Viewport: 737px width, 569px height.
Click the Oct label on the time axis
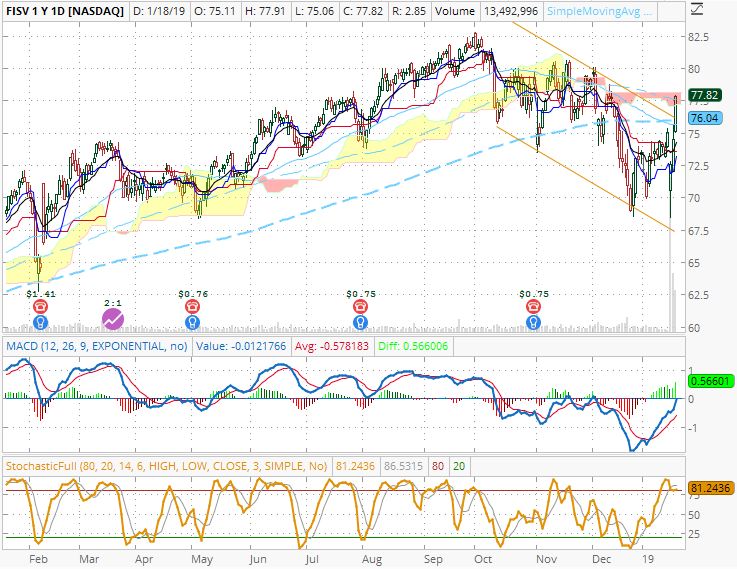(483, 559)
